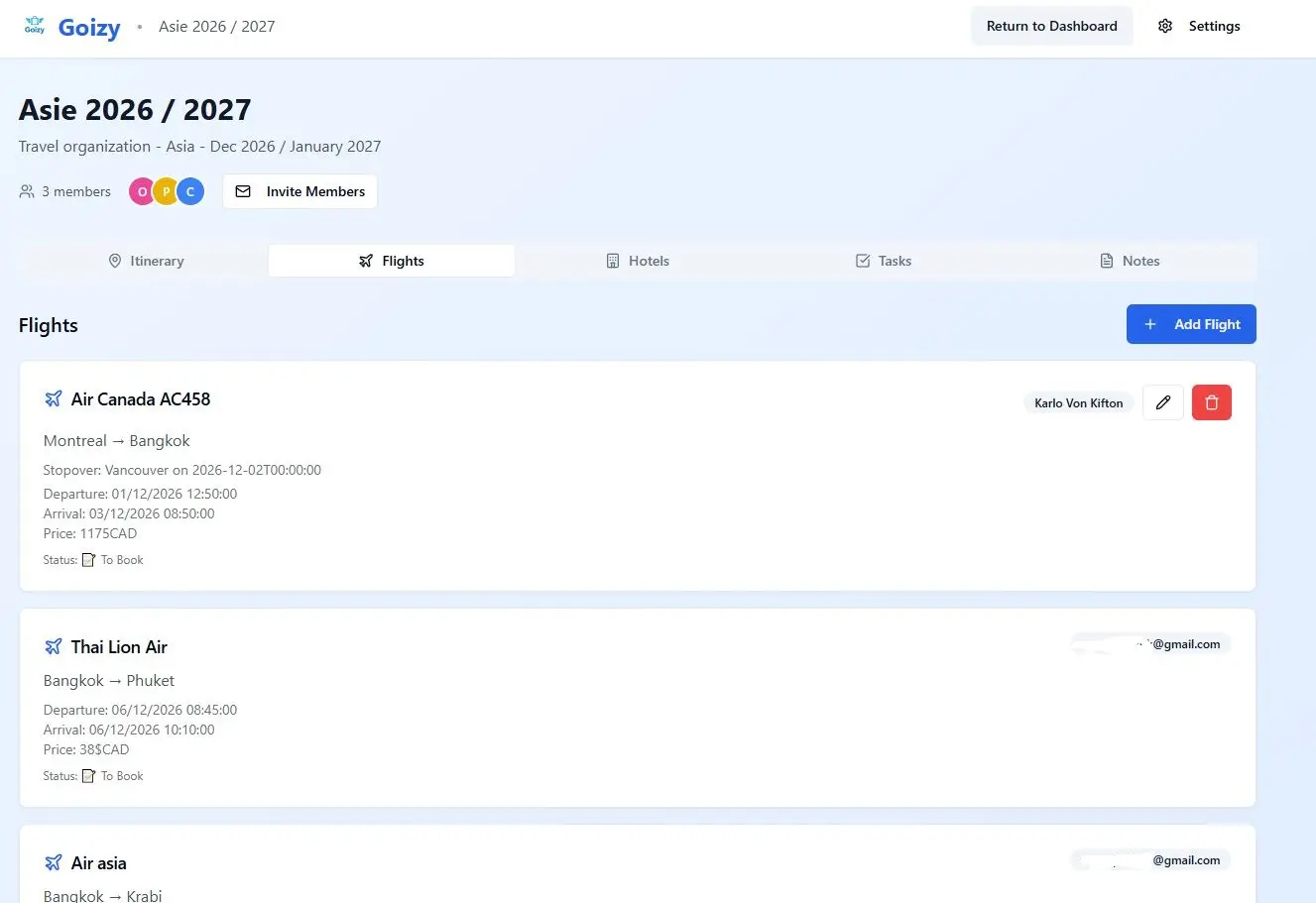Click the Tasks checkbox icon
Viewport: 1316px width, 903px height.
point(863,261)
